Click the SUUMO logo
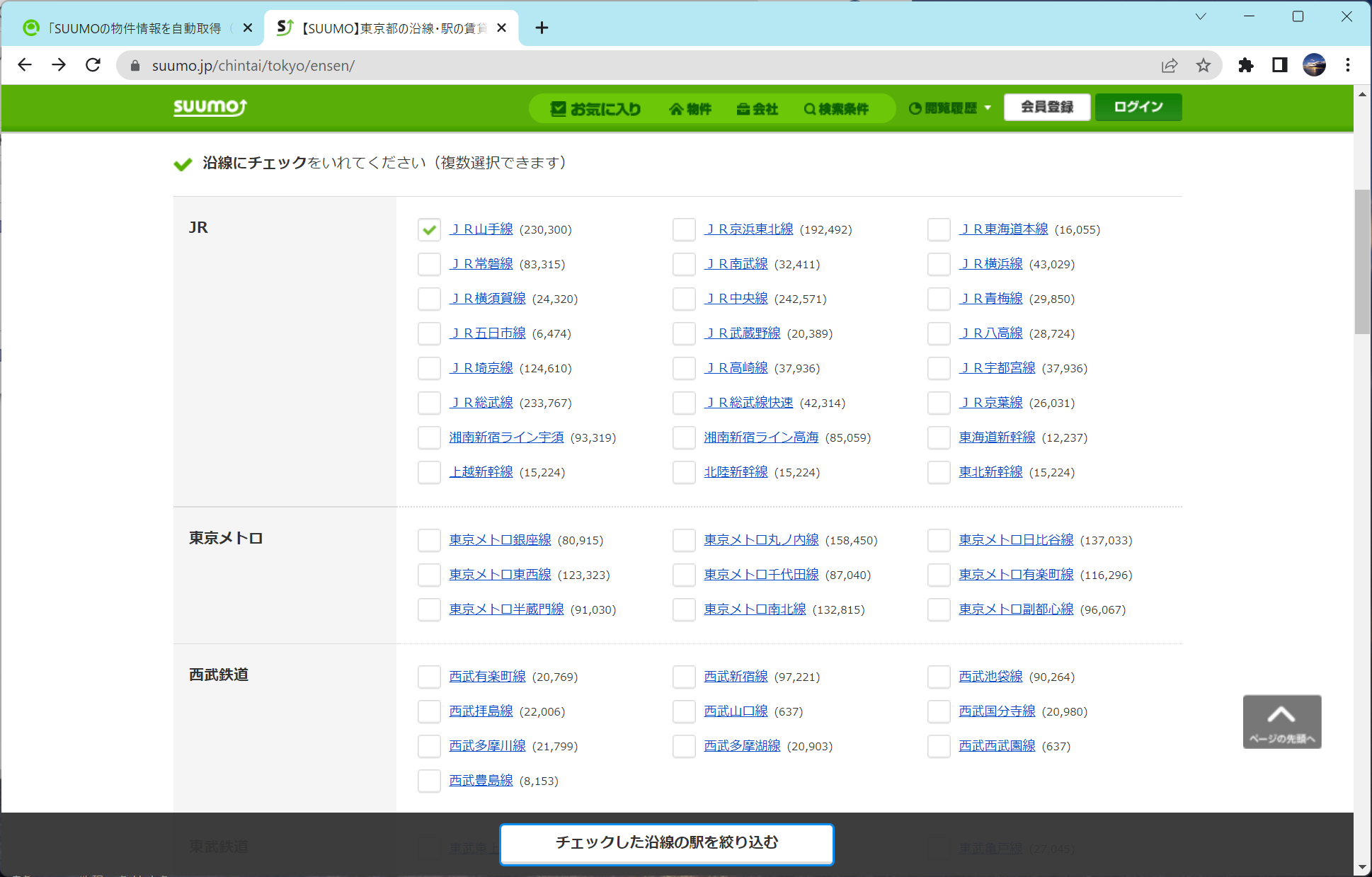1372x877 pixels. pos(210,107)
